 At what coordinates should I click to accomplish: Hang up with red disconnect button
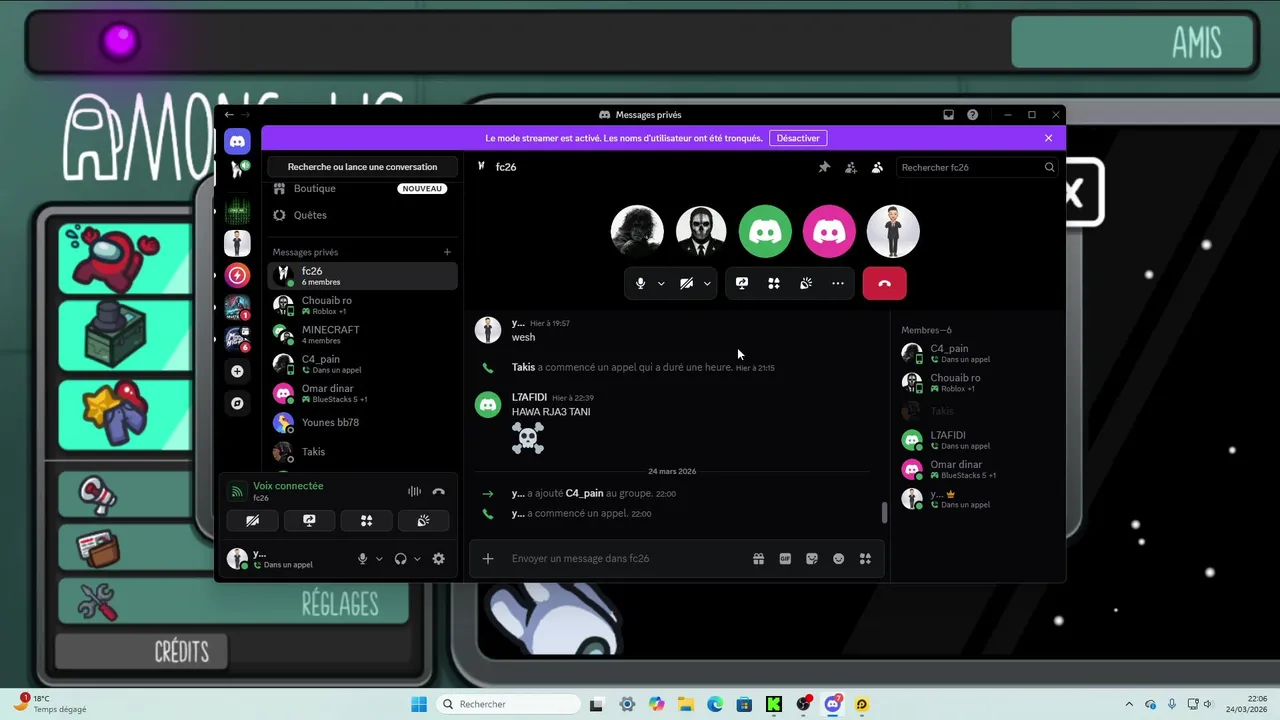(884, 283)
